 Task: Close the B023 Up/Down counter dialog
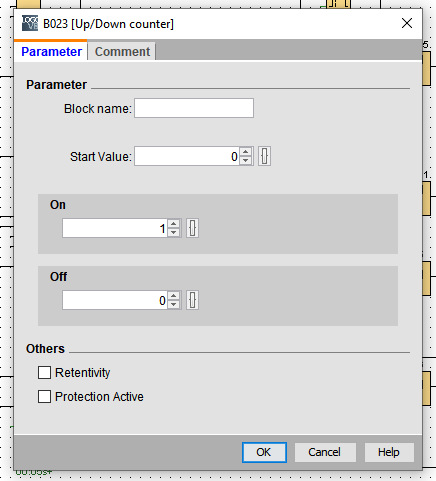pyautogui.click(x=407, y=23)
